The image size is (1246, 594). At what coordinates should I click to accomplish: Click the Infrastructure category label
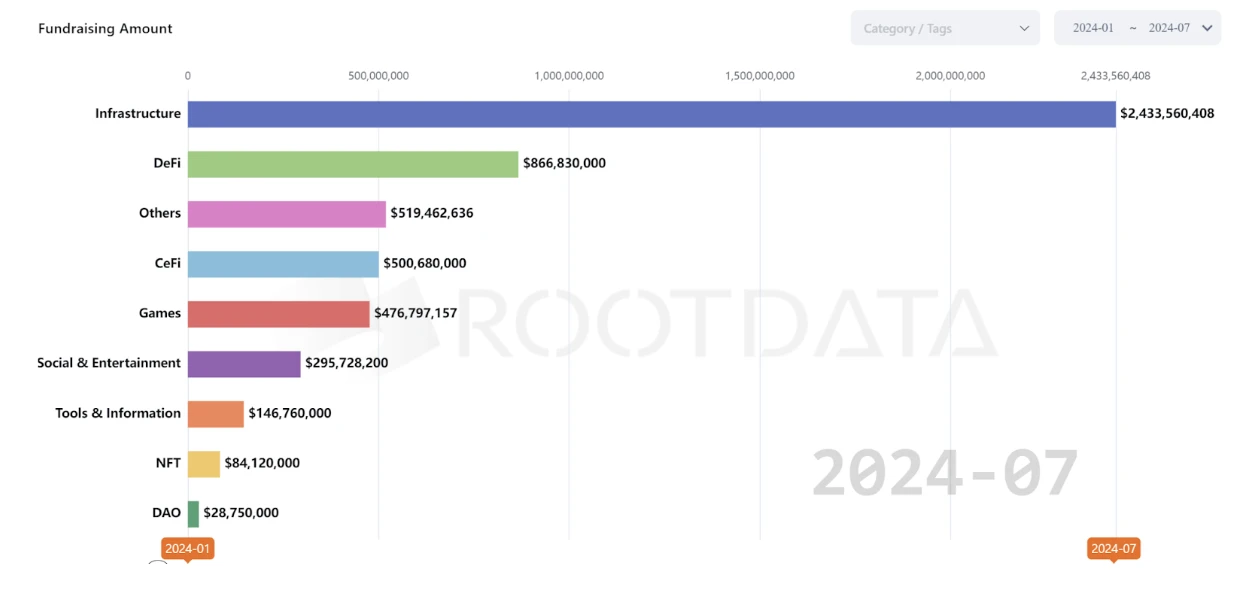(138, 114)
